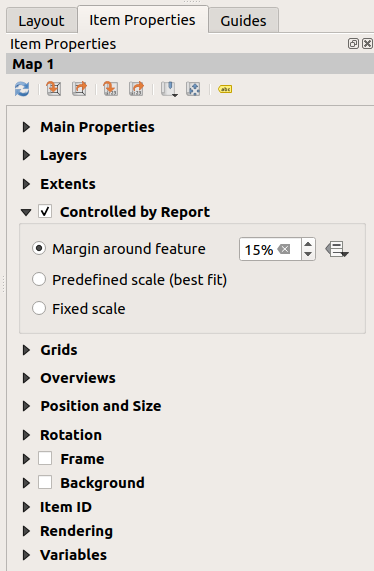
Task: Set map extent to match main canvas
Action: 54,89
